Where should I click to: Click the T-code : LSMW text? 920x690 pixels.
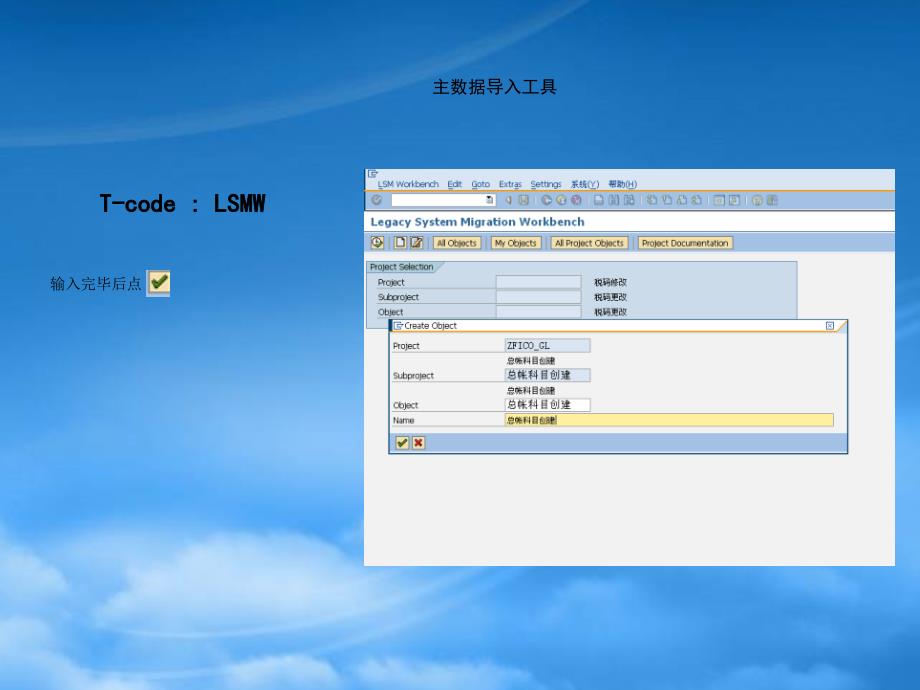click(182, 204)
